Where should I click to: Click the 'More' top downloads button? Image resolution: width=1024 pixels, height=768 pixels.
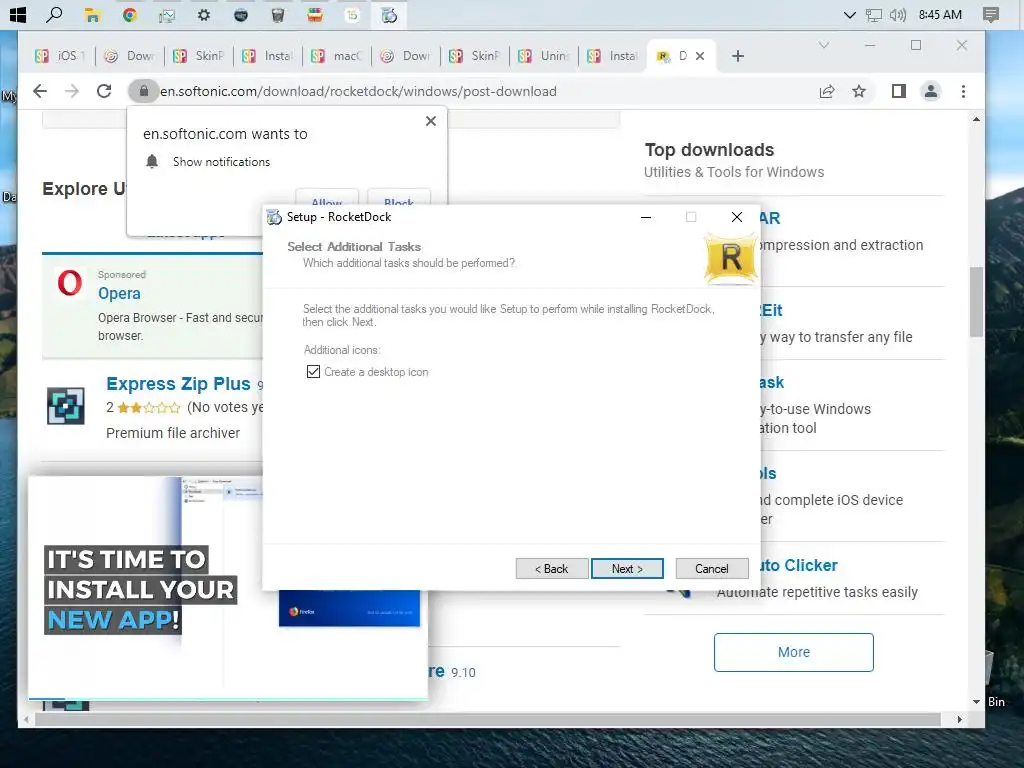tap(793, 652)
